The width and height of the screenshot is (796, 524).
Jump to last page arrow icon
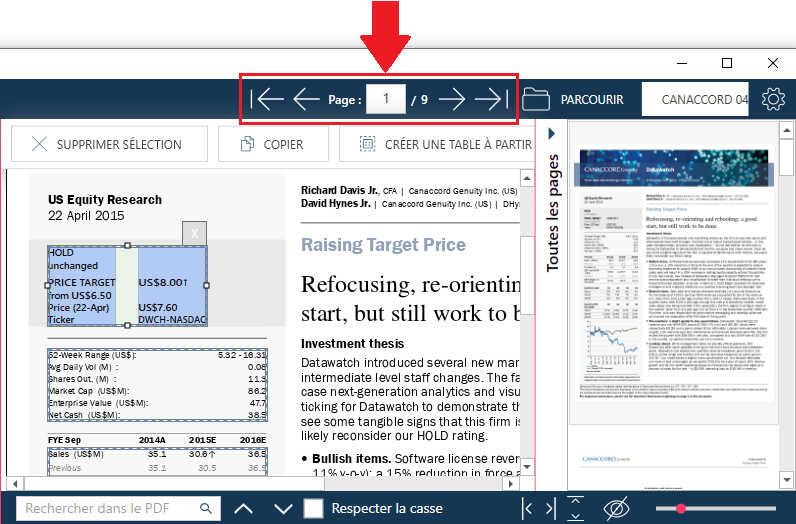[491, 99]
